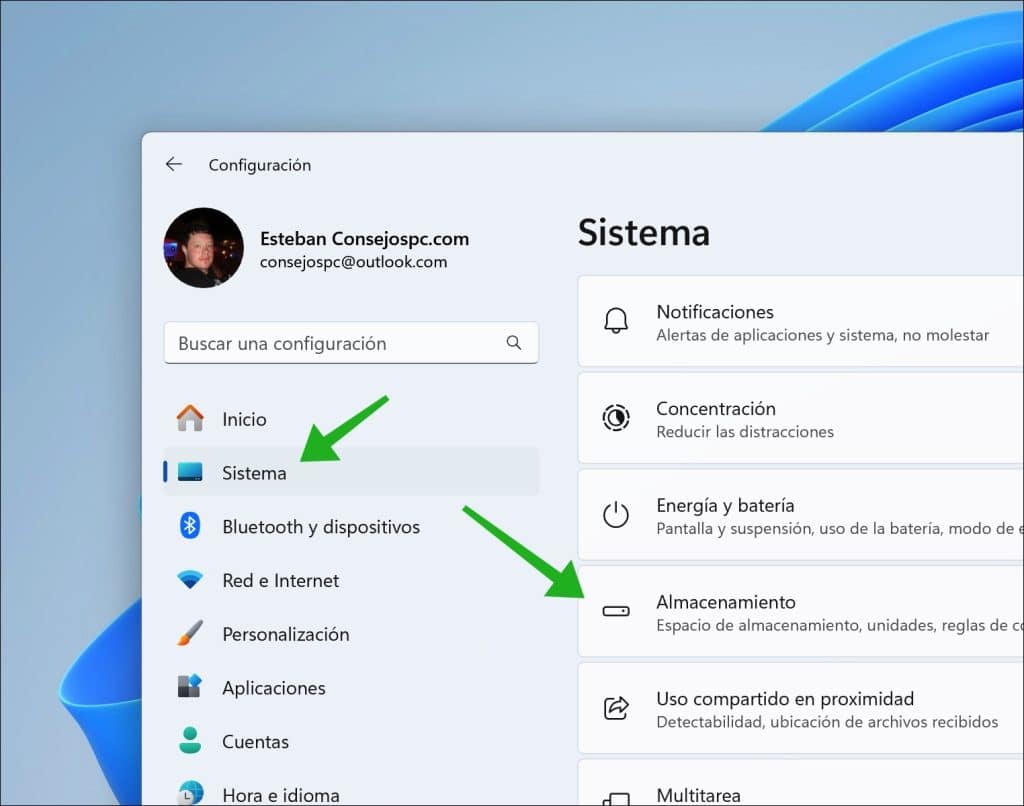
Task: Click the Esteban Consejospc.com account name
Action: (x=364, y=238)
